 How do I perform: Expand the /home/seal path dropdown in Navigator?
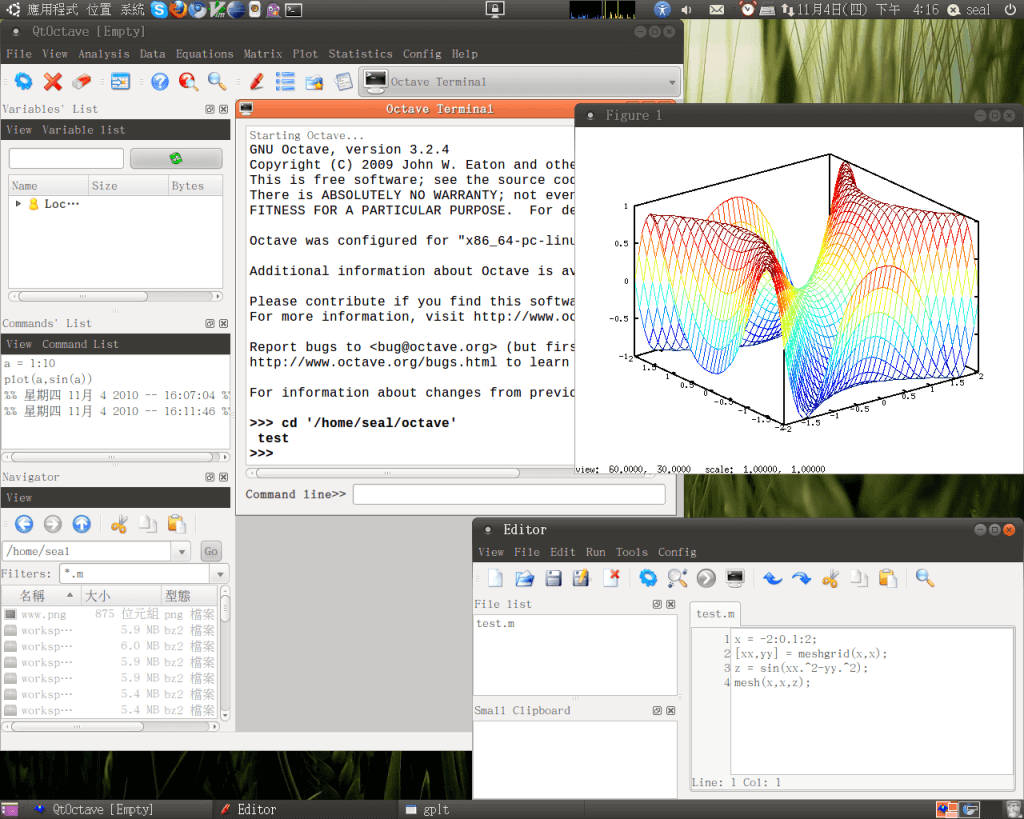183,550
